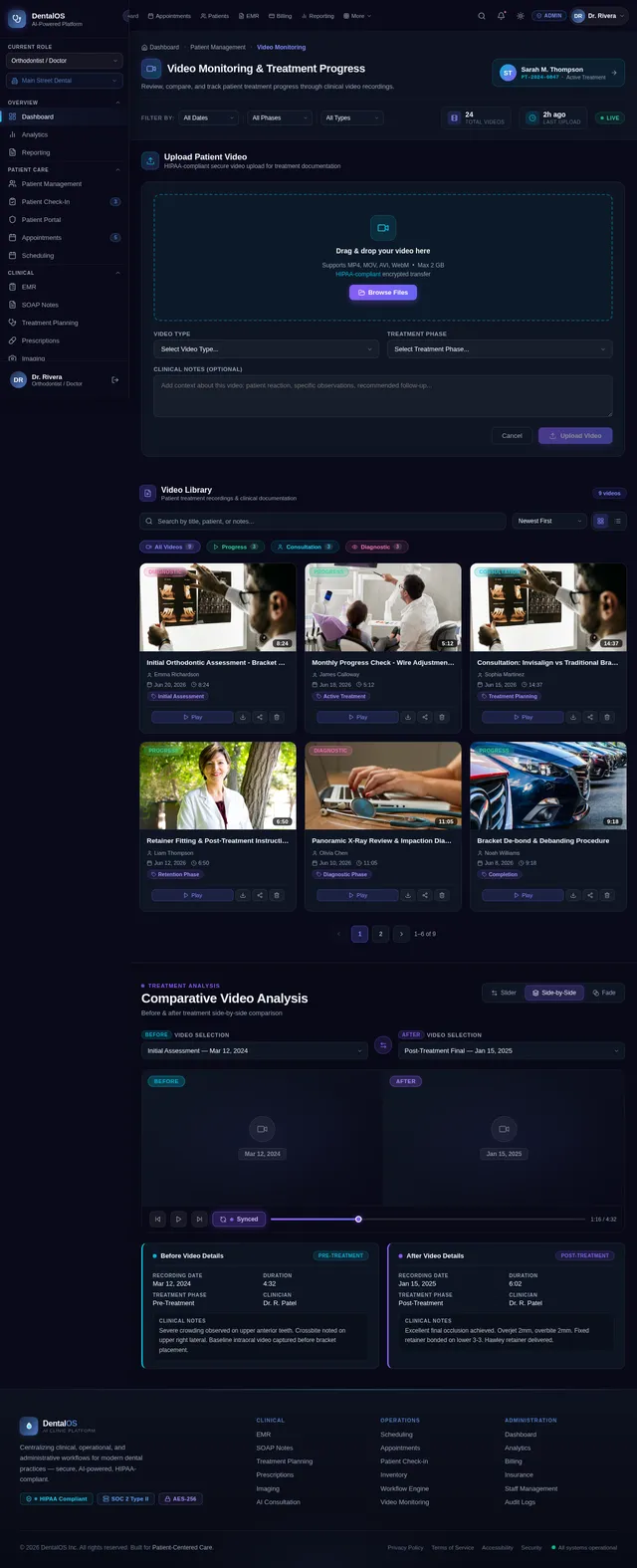637x1568 pixels.
Task: Enable Fade comparison mode
Action: (604, 993)
